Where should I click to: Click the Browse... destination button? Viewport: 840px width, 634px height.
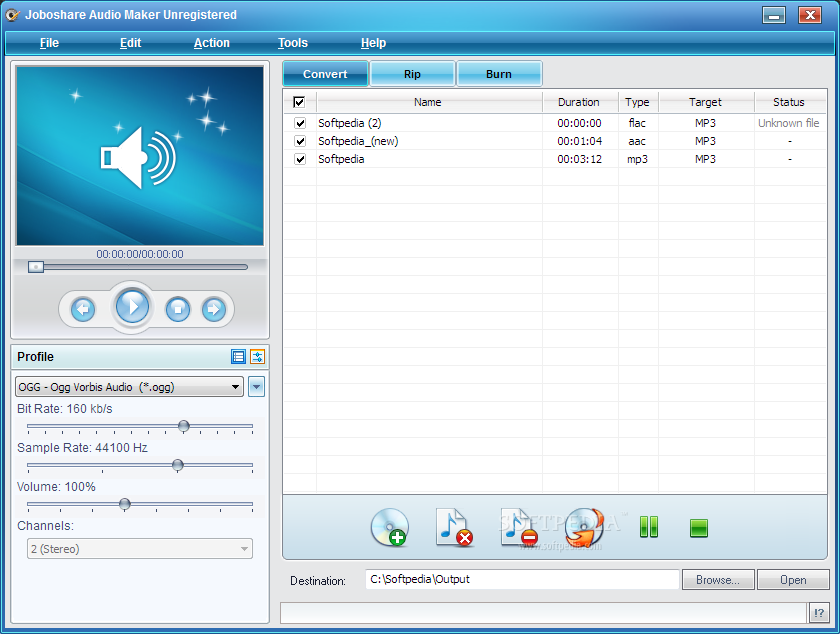(x=718, y=580)
